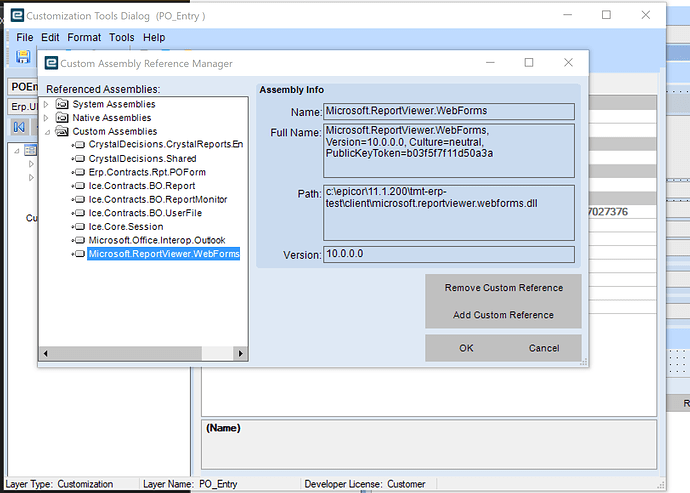Open the Tools menu
Screen dimensions: 690x493
pos(122,37)
